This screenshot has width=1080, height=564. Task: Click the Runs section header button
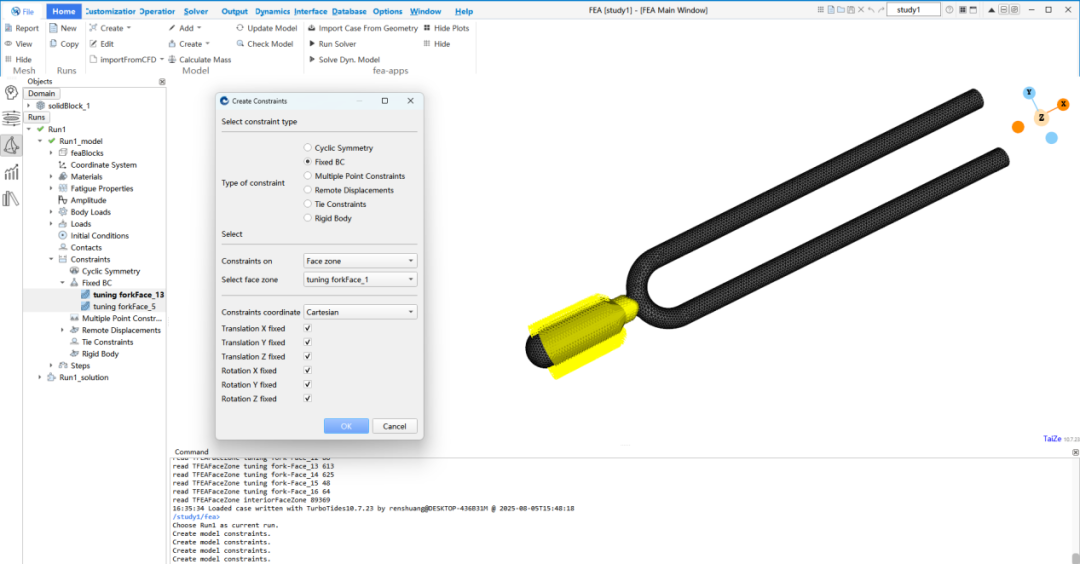coord(37,117)
